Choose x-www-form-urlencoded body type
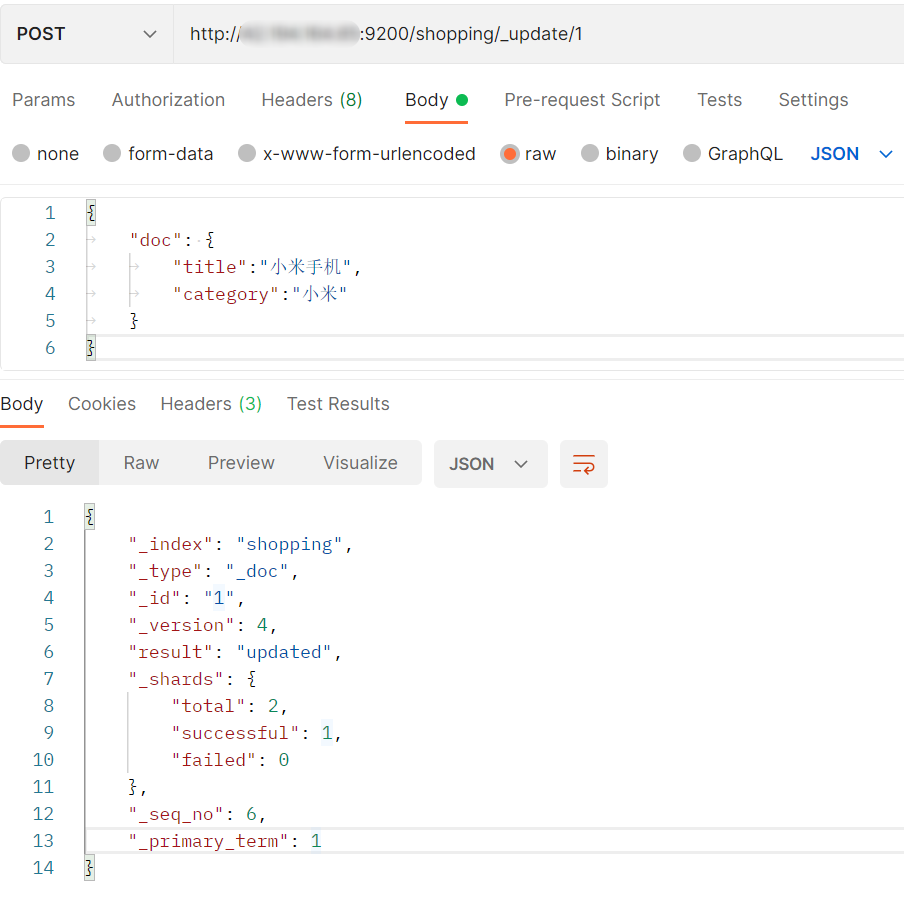904x901 pixels. click(x=247, y=154)
